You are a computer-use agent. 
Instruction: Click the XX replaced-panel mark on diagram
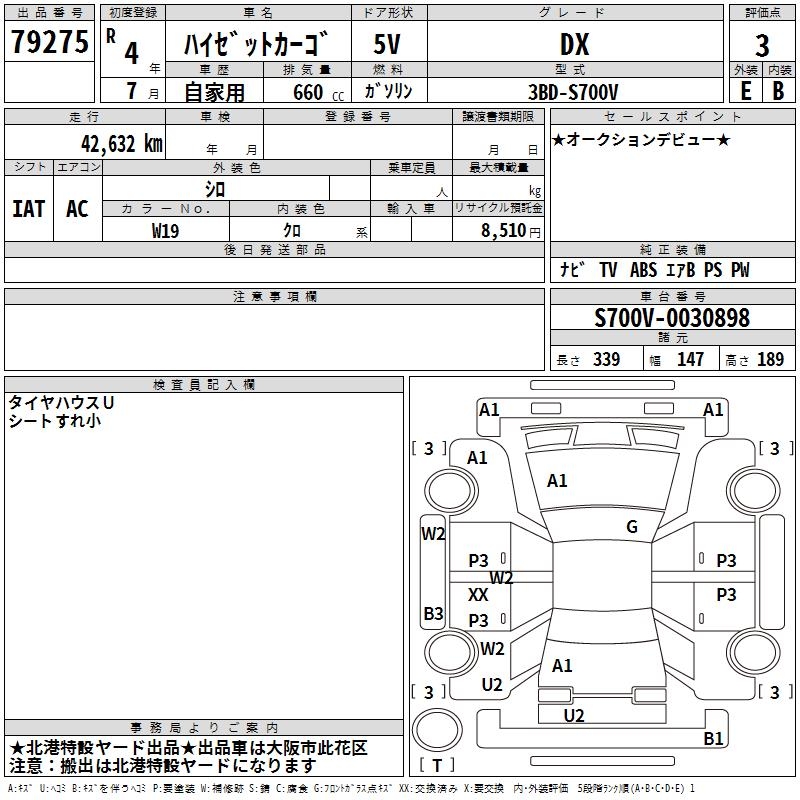[478, 594]
